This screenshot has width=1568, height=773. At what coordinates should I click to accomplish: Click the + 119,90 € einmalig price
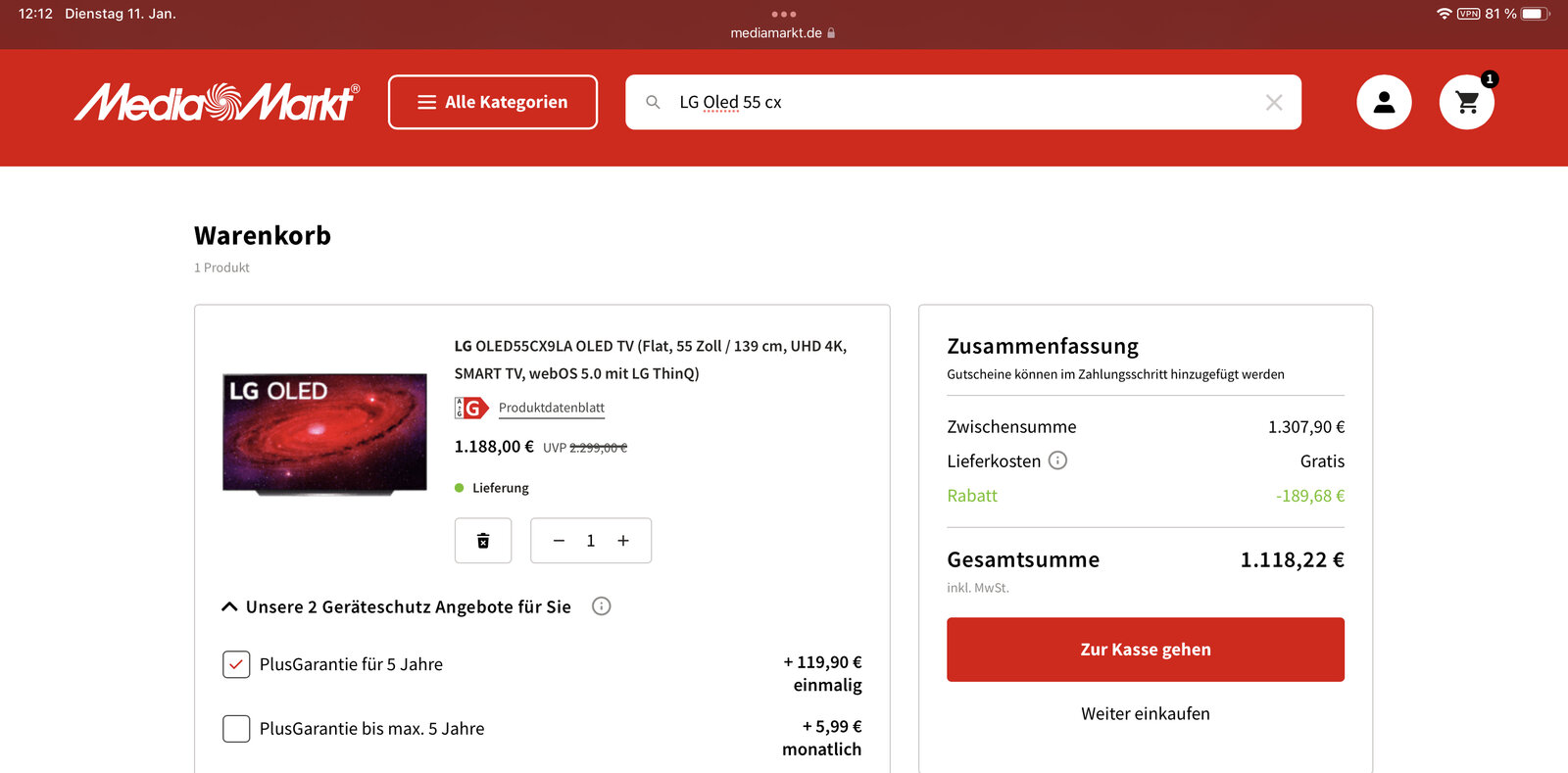(822, 674)
